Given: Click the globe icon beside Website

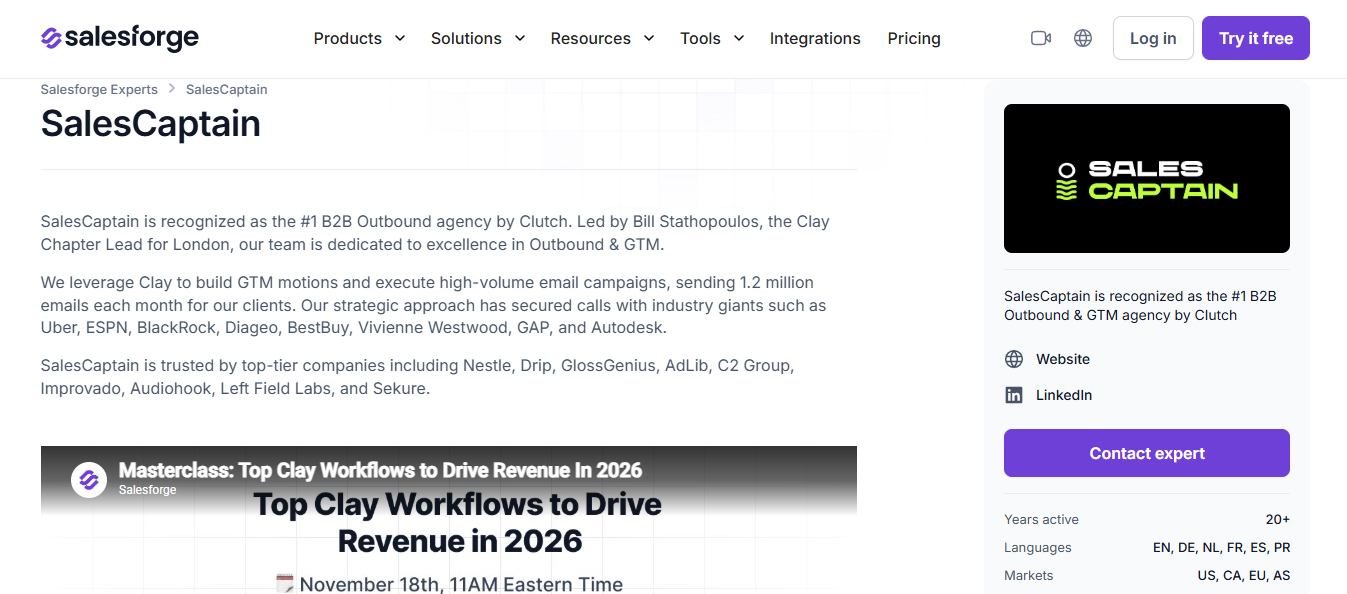Looking at the screenshot, I should click(1014, 359).
